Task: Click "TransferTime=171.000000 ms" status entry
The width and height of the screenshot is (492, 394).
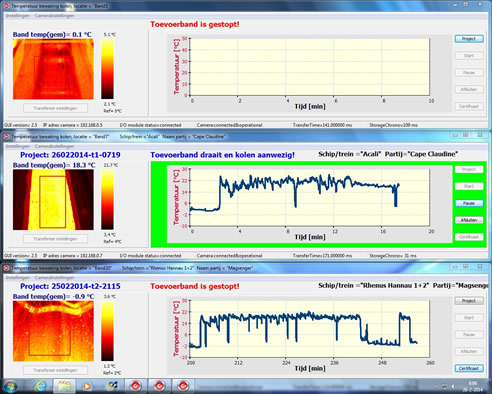Action: click(x=322, y=256)
